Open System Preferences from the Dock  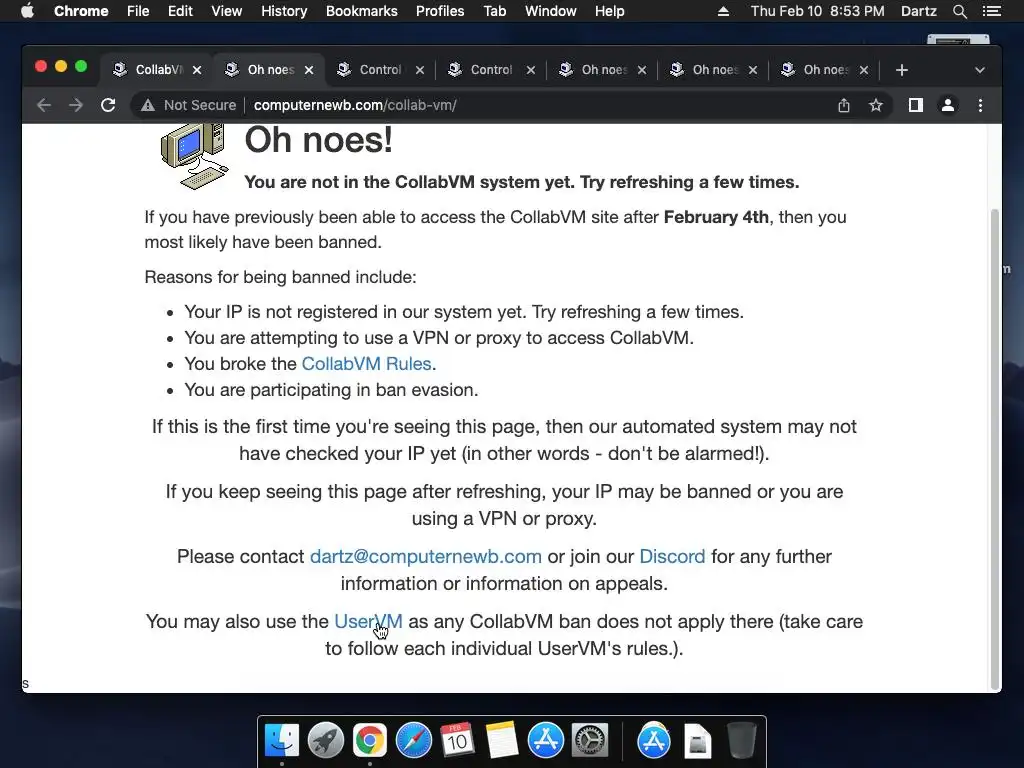(590, 741)
